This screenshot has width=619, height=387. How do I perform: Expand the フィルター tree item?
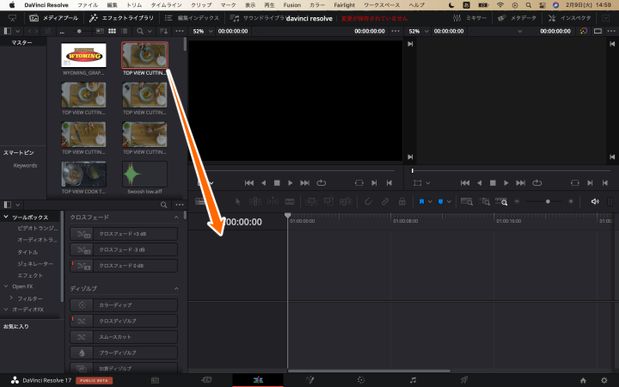pos(11,298)
